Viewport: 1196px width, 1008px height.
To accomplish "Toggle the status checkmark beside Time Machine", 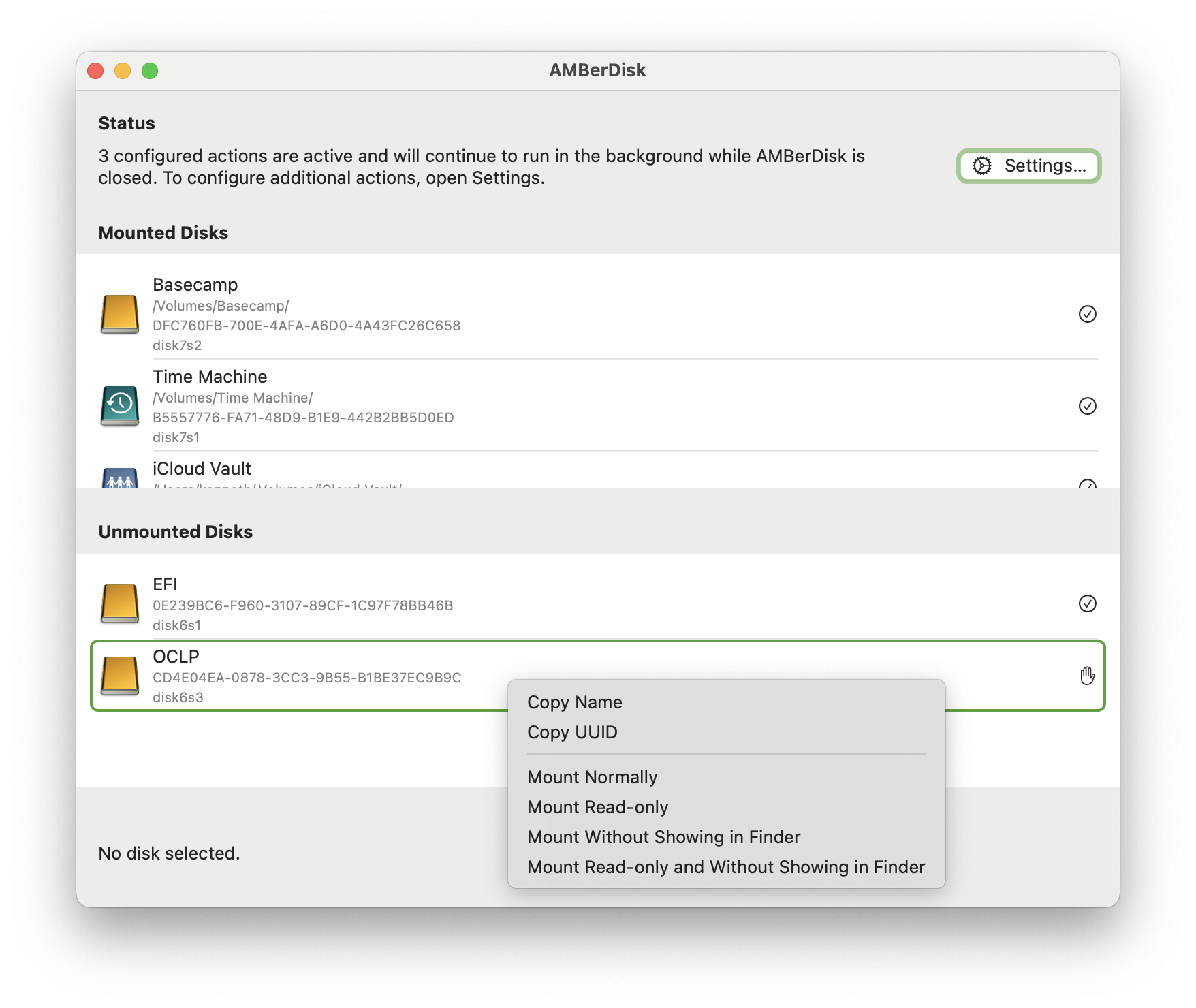I will click(1088, 406).
